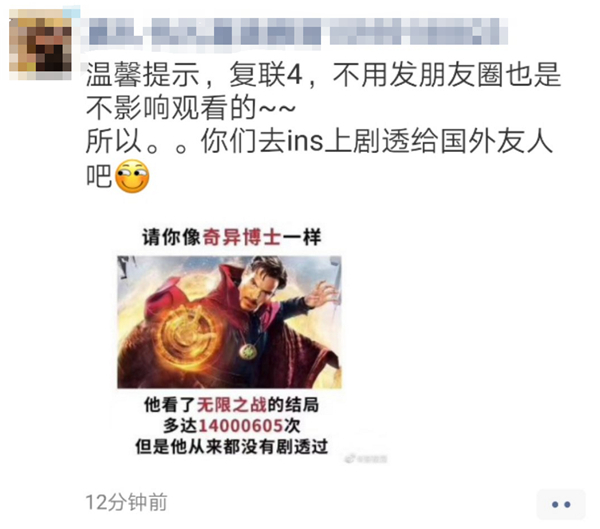Click the glowing orange mandala shield

[185, 334]
